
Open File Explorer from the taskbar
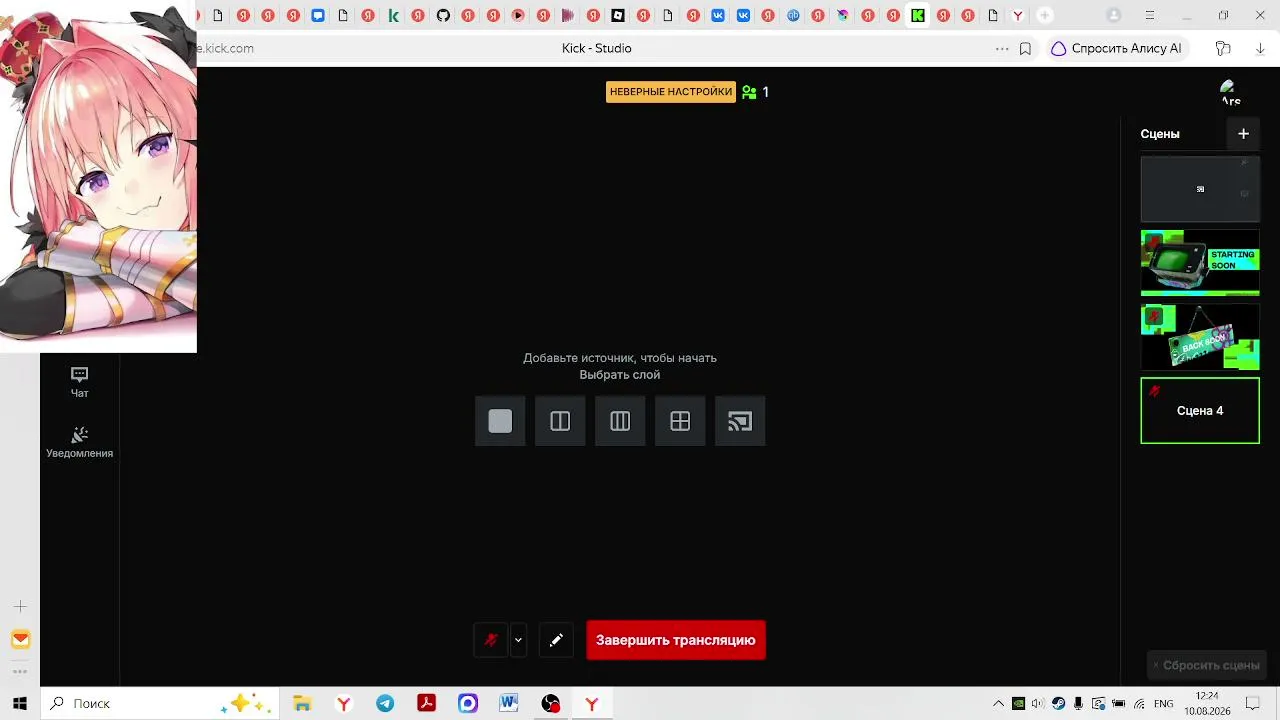tap(302, 704)
